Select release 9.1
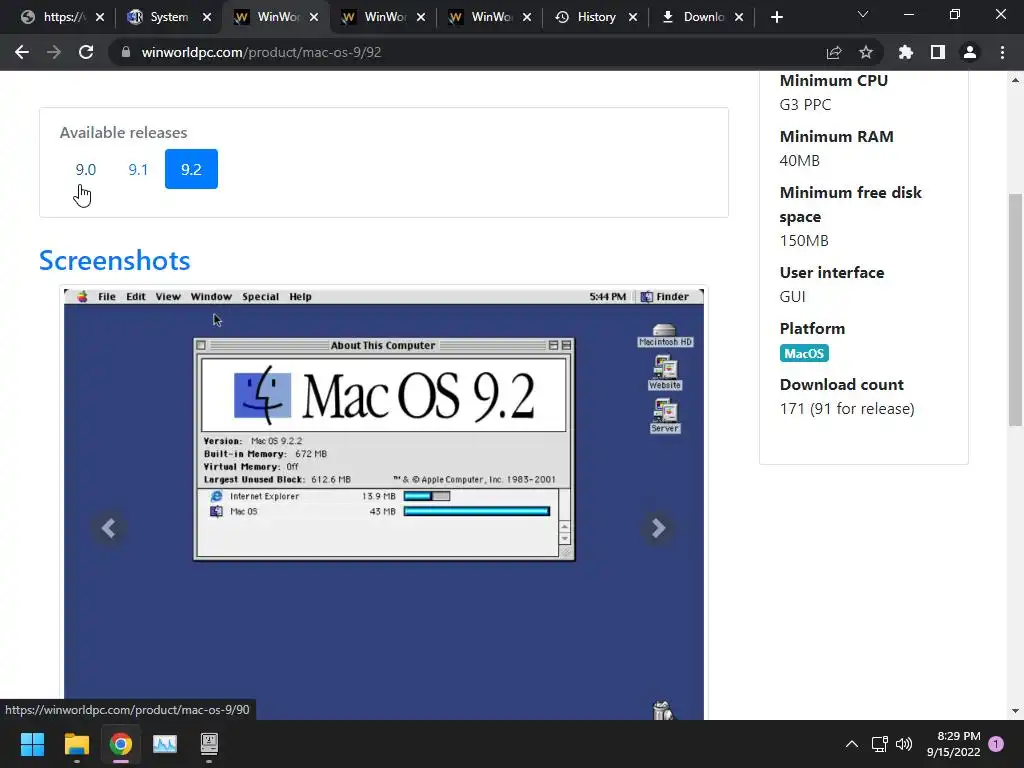Screen dimensions: 1024x768 pos(138,169)
